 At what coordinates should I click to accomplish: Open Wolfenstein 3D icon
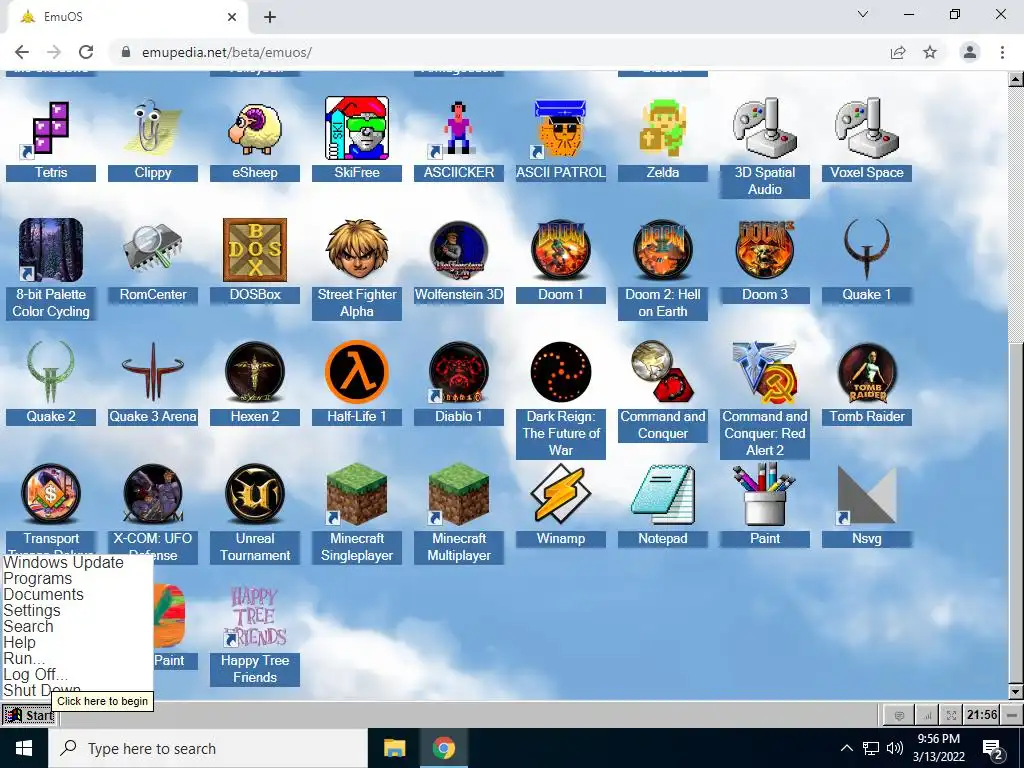click(458, 250)
